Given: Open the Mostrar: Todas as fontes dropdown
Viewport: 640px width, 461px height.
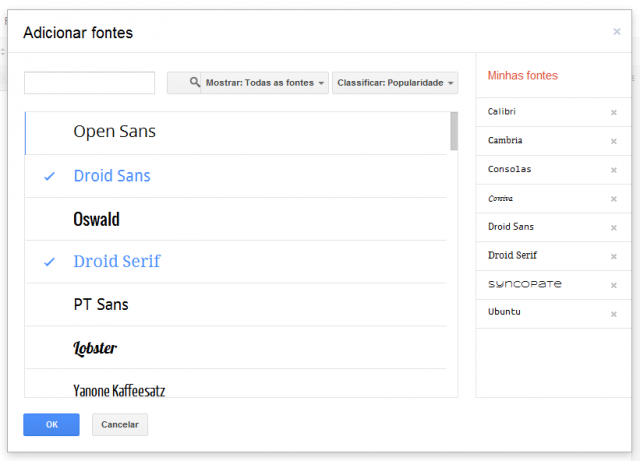Looking at the screenshot, I should point(248,83).
